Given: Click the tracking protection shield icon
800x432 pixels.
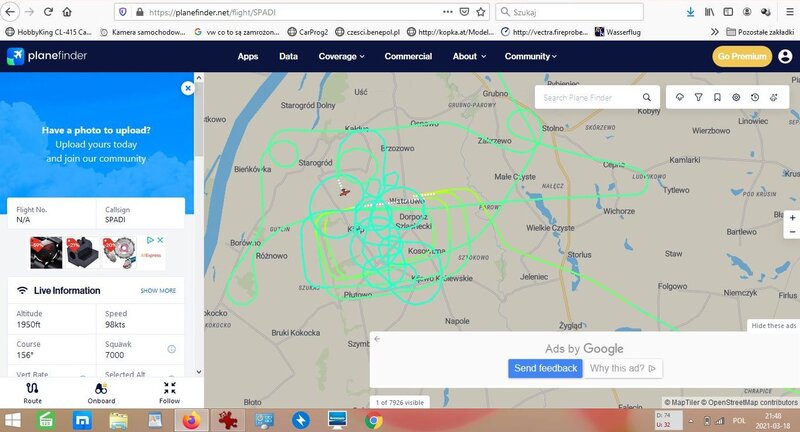Looking at the screenshot, I should (x=122, y=12).
